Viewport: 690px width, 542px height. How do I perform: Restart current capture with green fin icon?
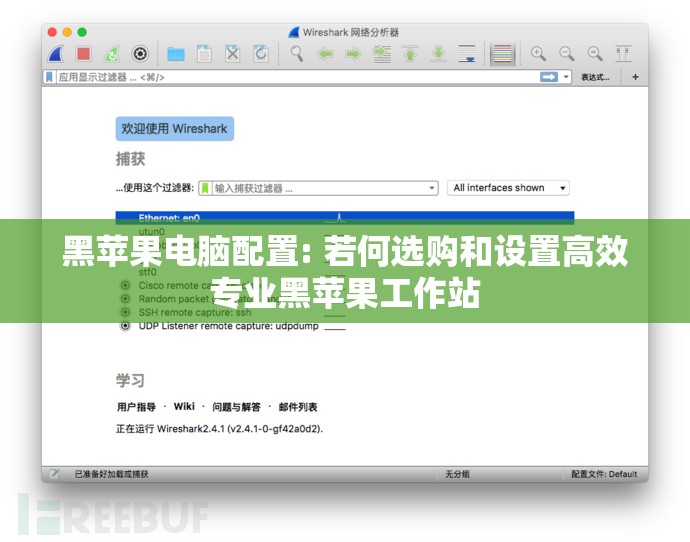click(111, 54)
